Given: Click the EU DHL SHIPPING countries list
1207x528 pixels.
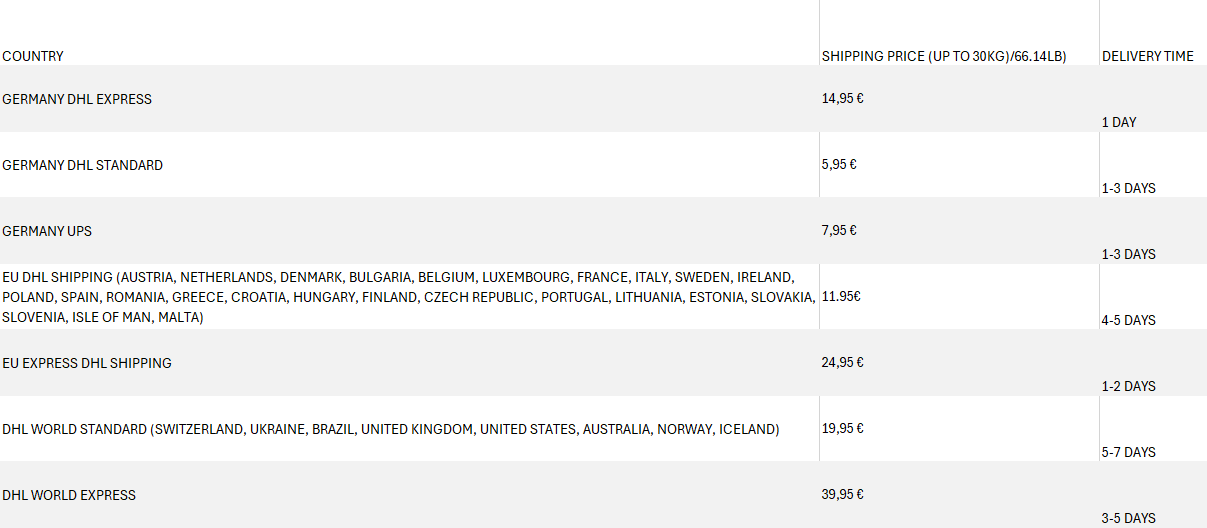Looking at the screenshot, I should [408, 297].
